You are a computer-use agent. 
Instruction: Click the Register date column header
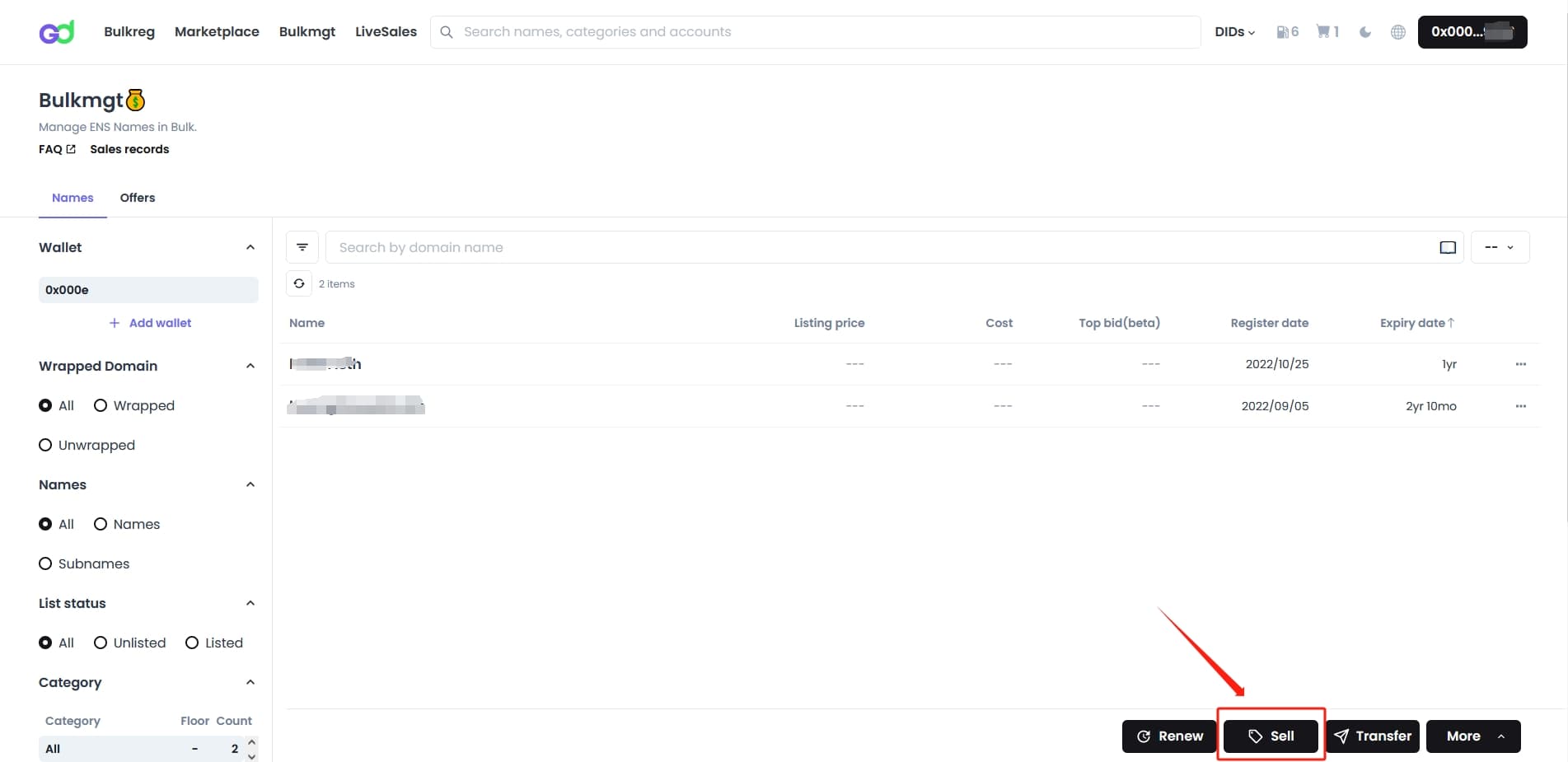coord(1269,323)
